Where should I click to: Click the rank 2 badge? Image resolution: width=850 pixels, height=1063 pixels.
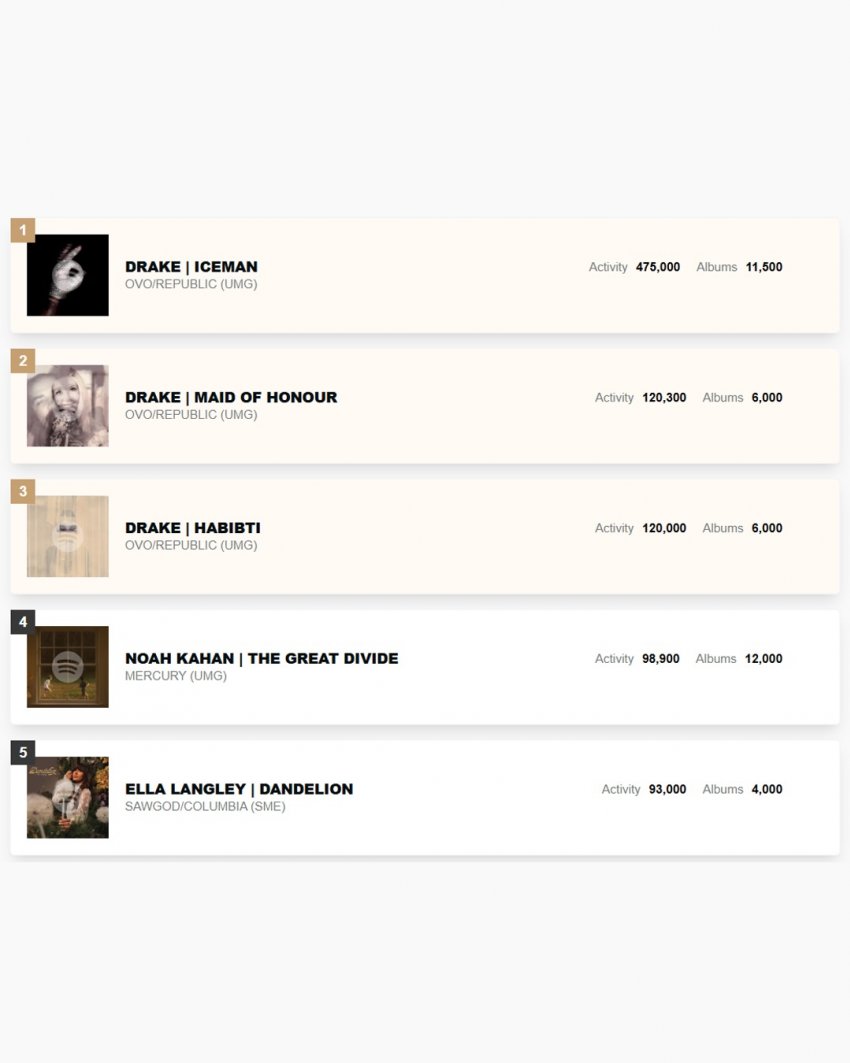click(23, 361)
